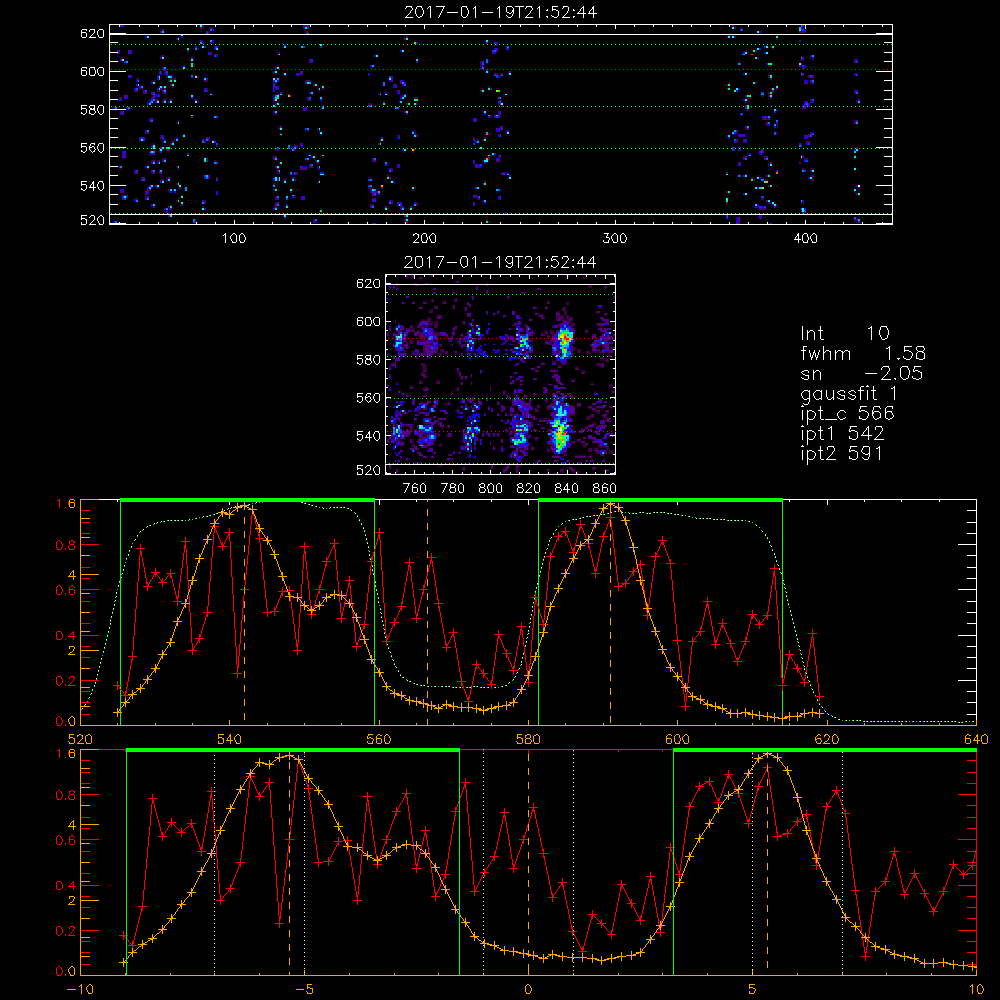Click the timestamp title above the wide spectrogram
1000x1000 pixels.
pos(501,12)
